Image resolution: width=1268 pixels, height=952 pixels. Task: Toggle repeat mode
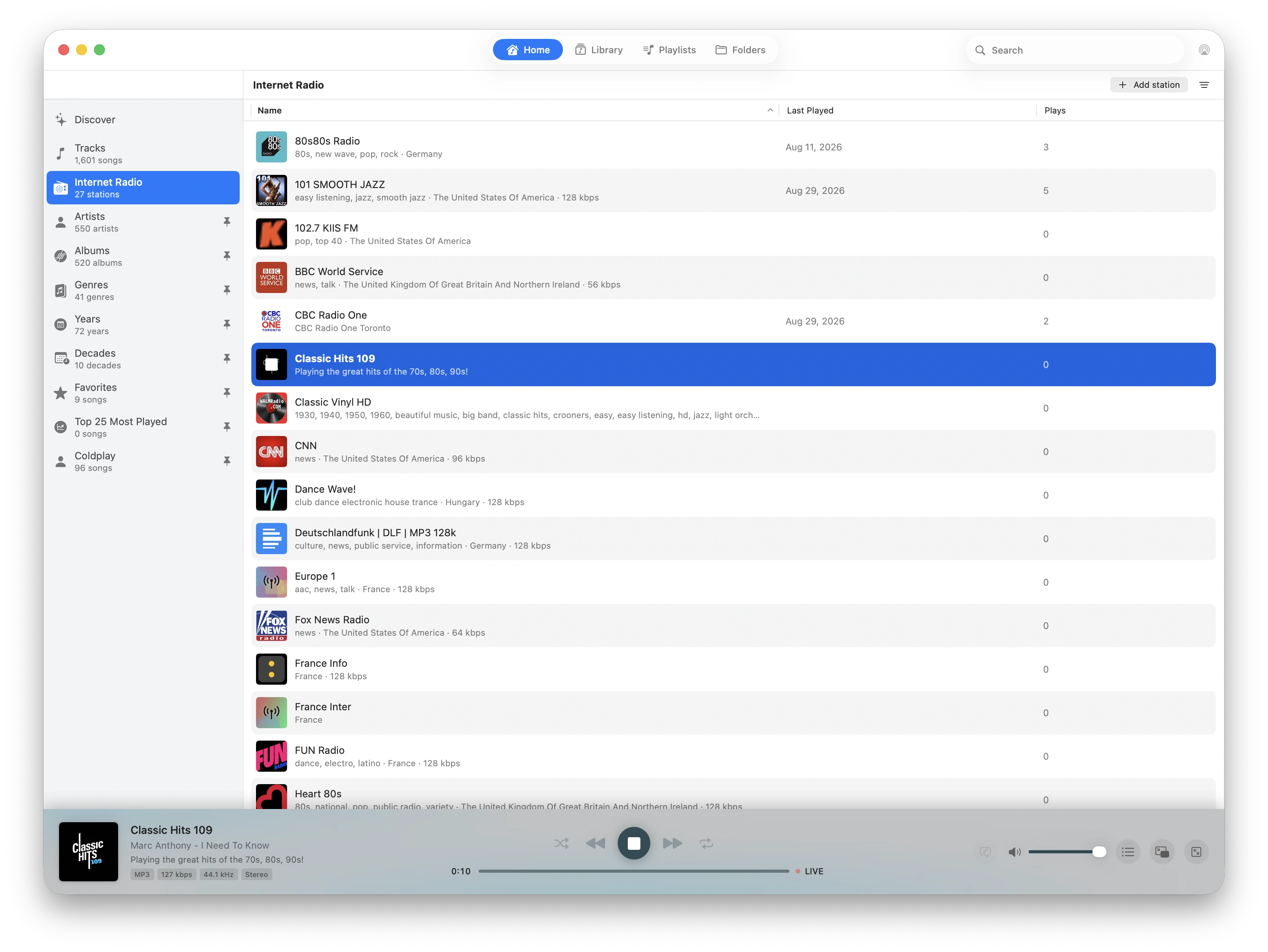[x=706, y=843]
